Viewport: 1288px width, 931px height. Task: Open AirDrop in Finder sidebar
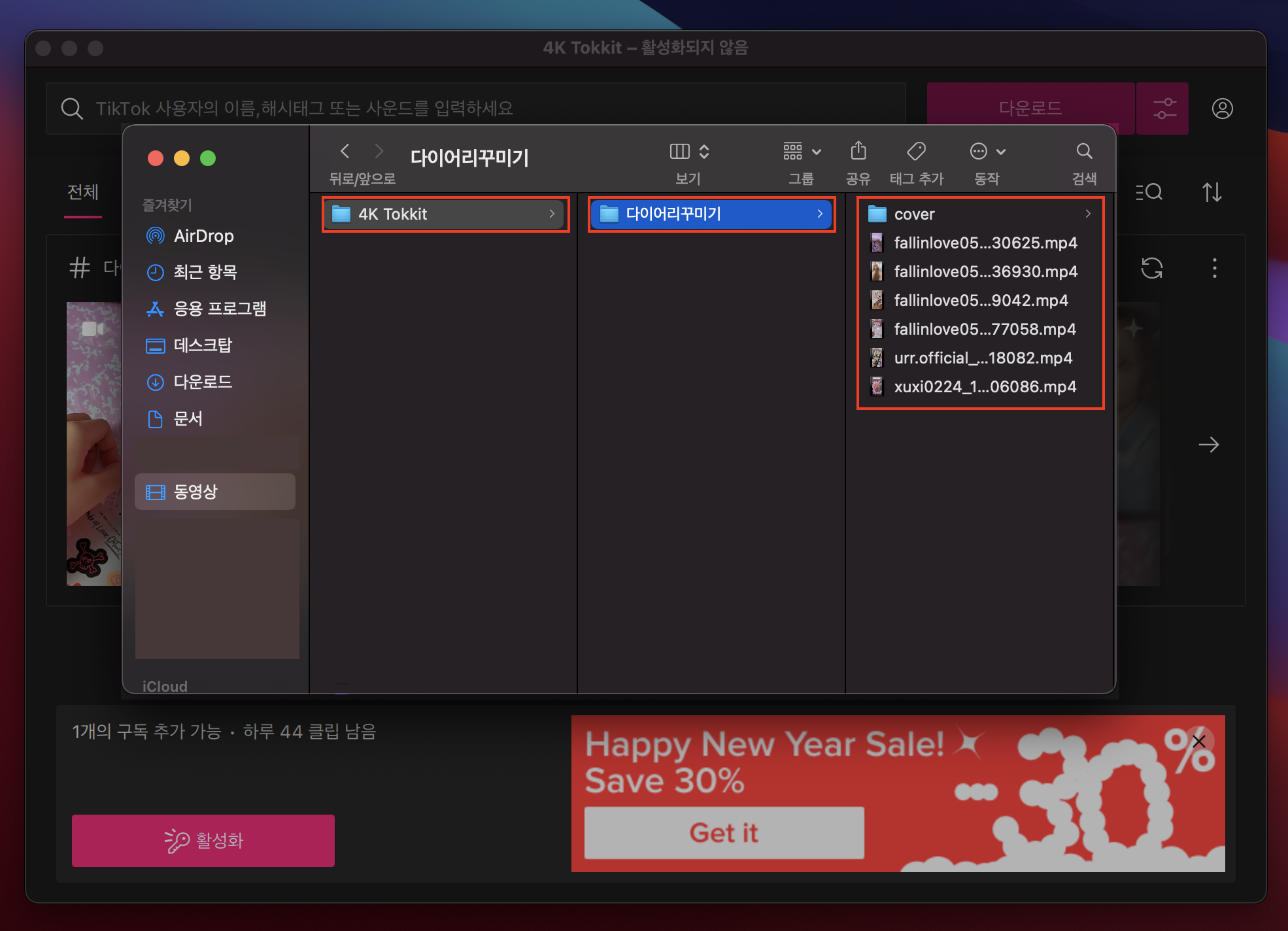(x=203, y=236)
